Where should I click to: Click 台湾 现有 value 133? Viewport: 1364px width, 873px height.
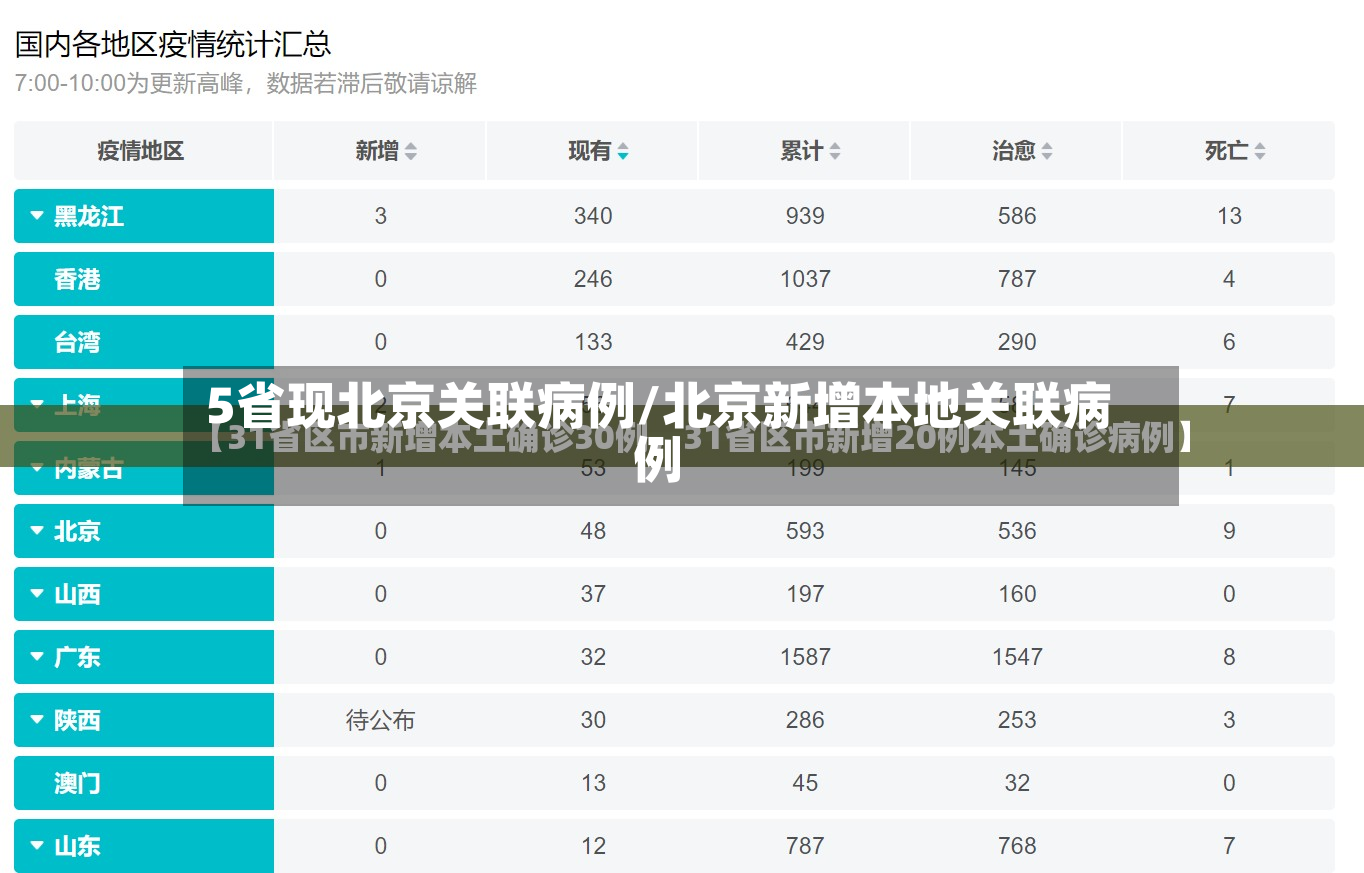click(x=593, y=342)
